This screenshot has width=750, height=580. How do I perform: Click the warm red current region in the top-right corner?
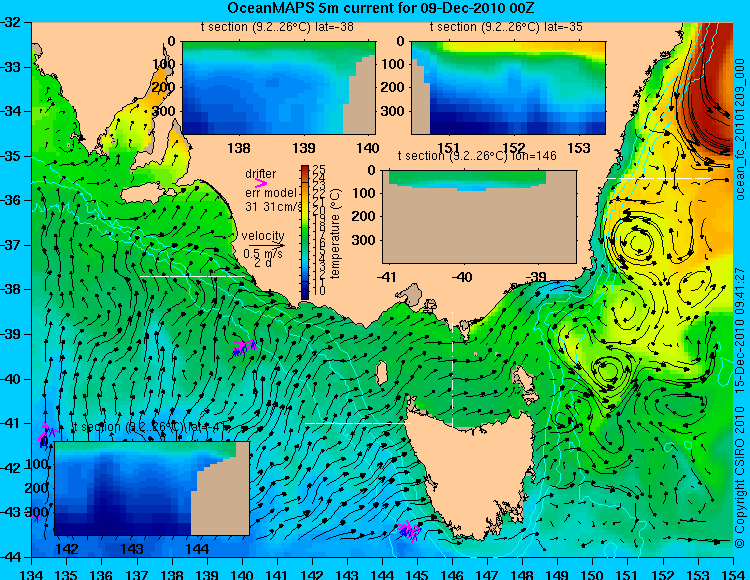(713, 81)
